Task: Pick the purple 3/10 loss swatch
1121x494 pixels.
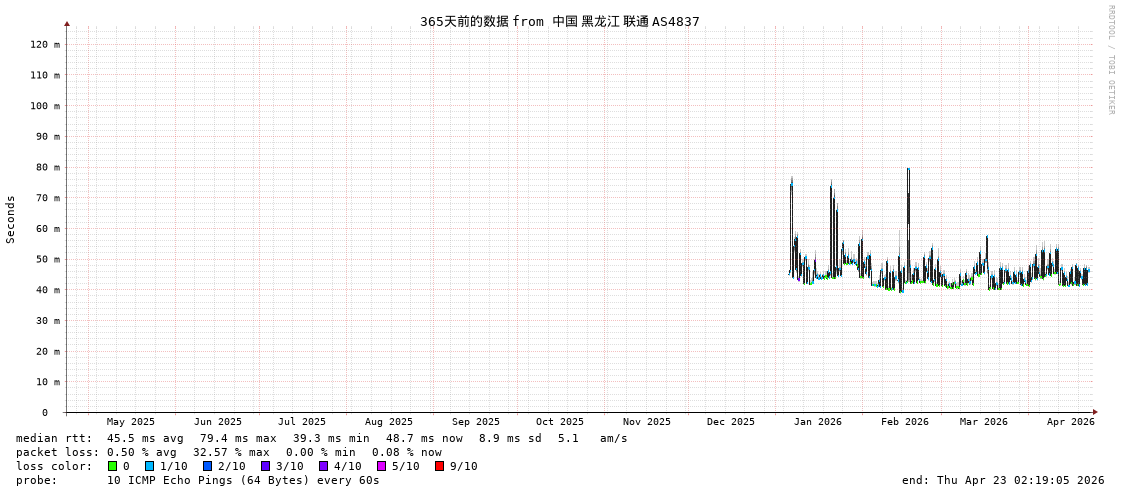Action: coord(265,466)
